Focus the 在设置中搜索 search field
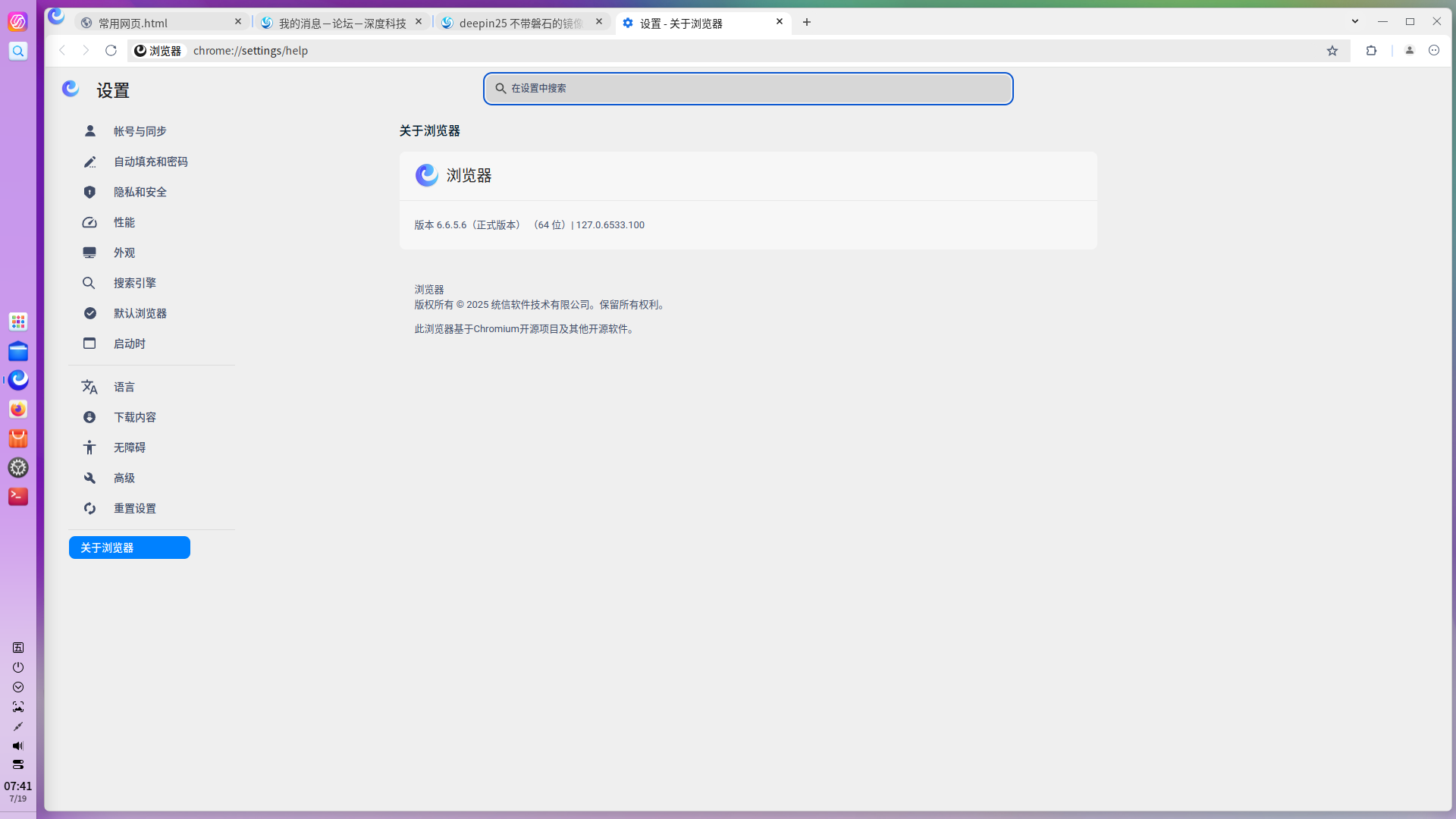This screenshot has height=819, width=1456. 748,89
